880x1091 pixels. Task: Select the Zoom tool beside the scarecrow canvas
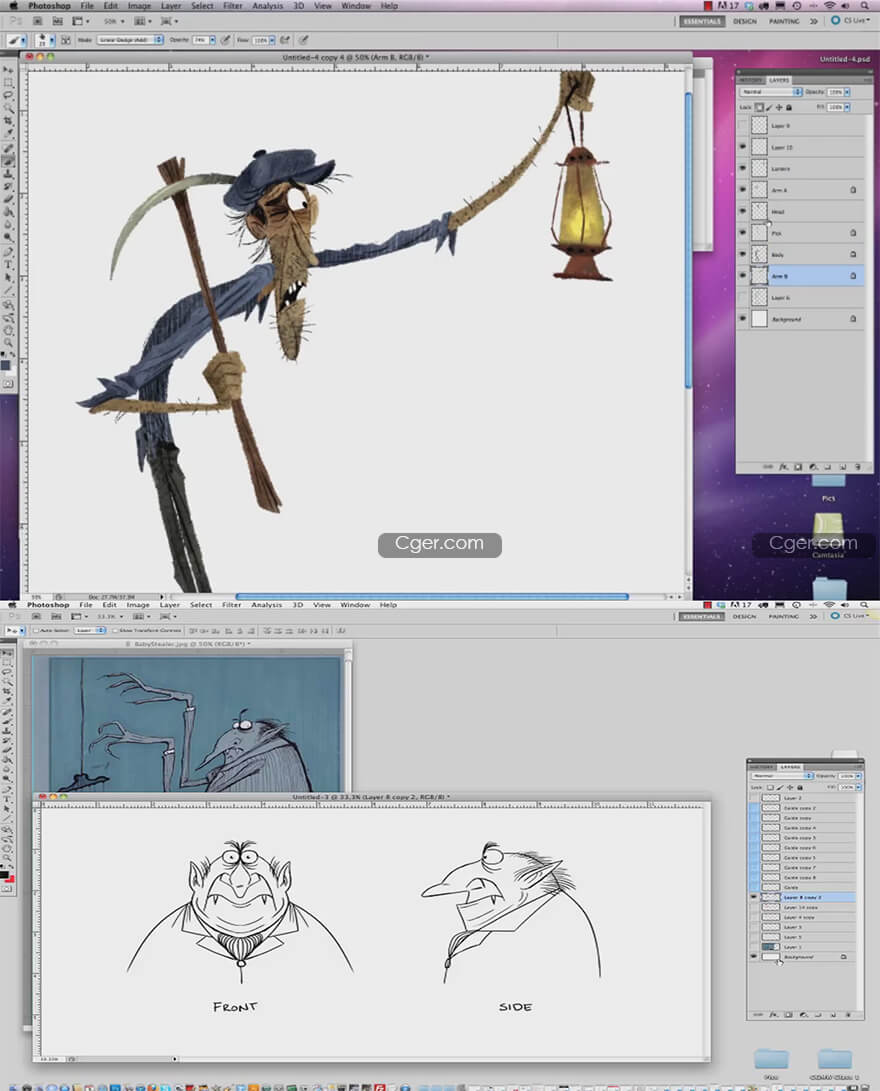click(x=8, y=342)
